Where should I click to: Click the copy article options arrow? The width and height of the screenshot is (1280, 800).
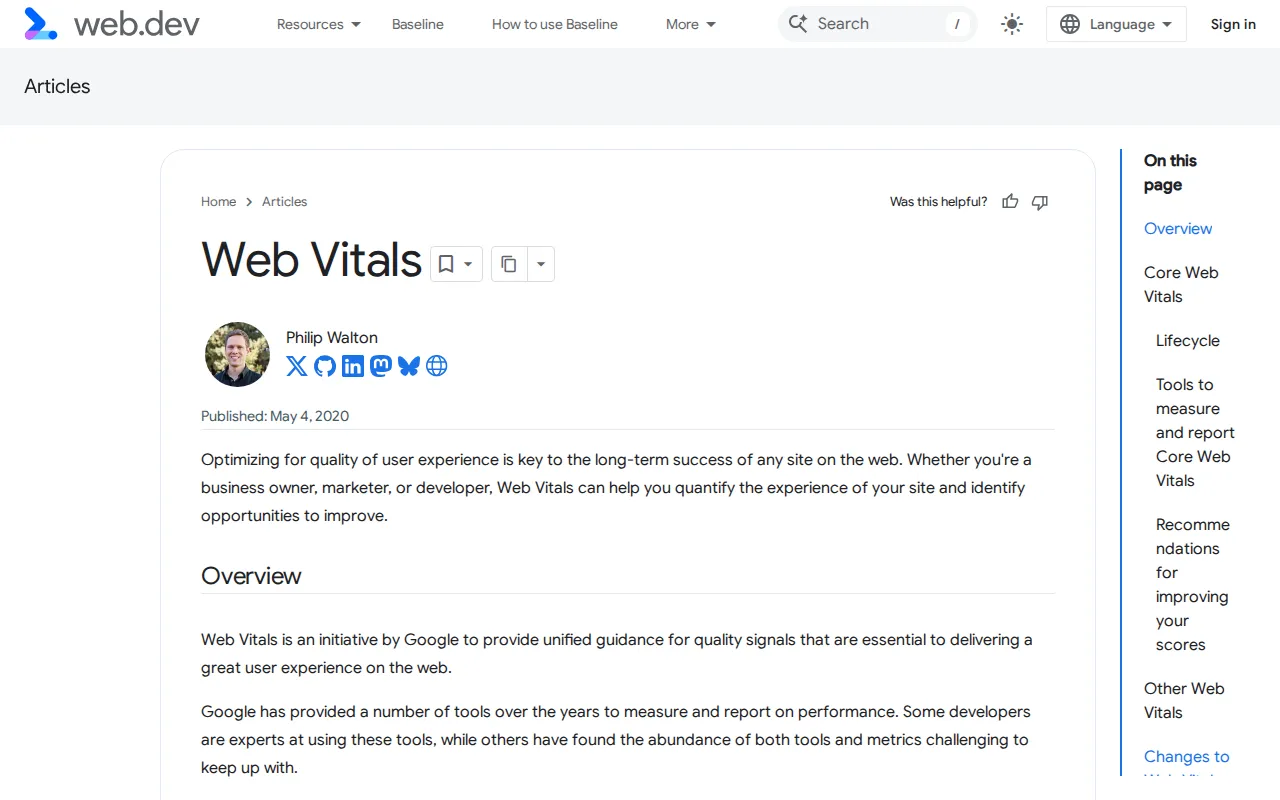point(541,264)
